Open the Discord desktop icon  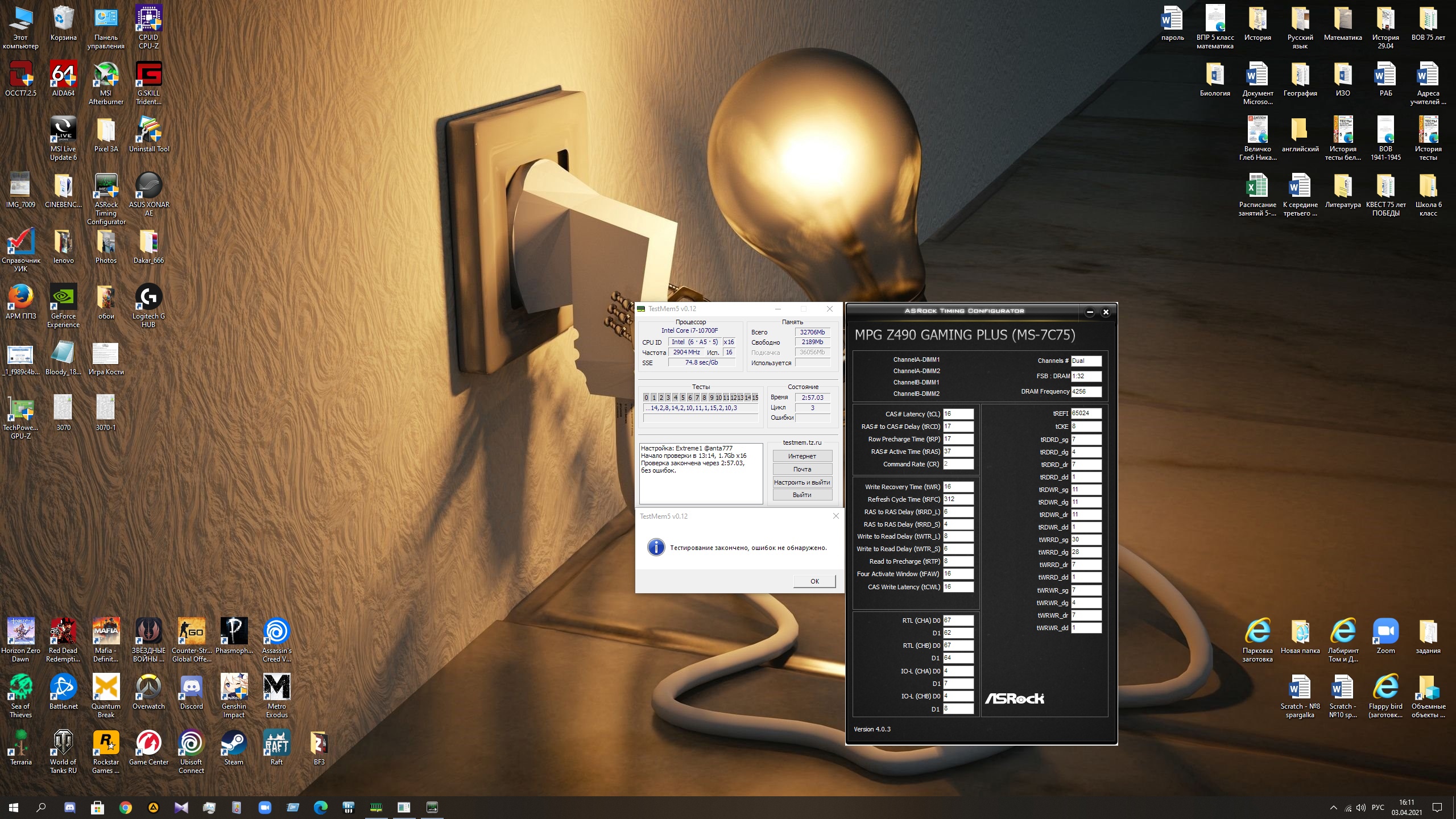click(191, 688)
